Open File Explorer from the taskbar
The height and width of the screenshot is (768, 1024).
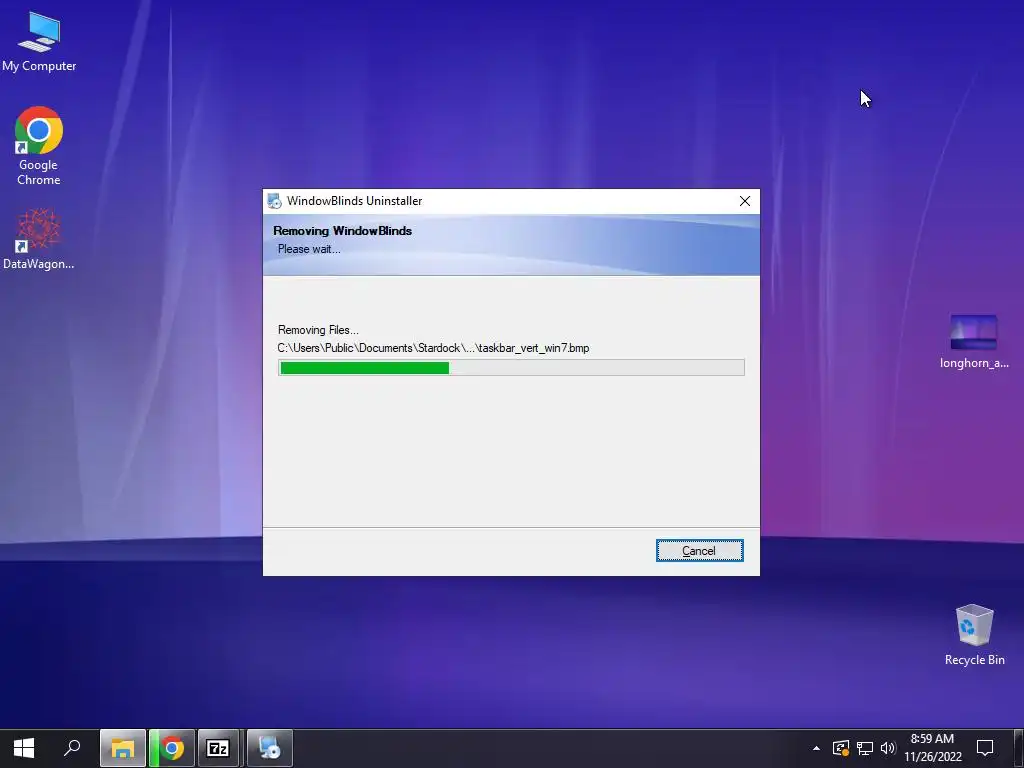coord(123,748)
